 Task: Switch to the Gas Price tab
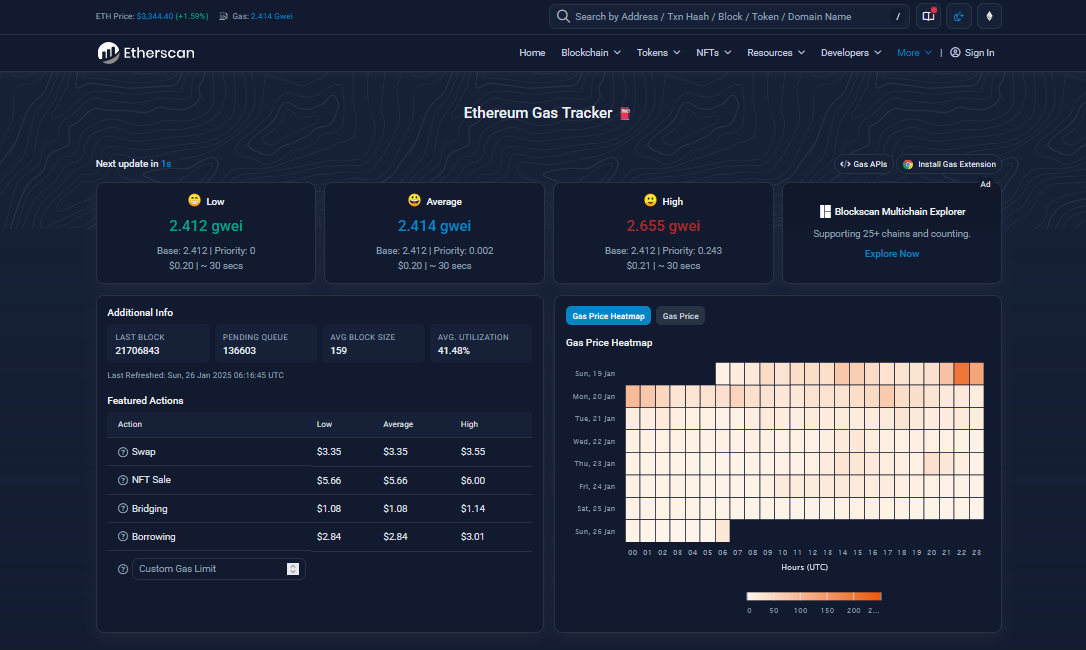(680, 316)
